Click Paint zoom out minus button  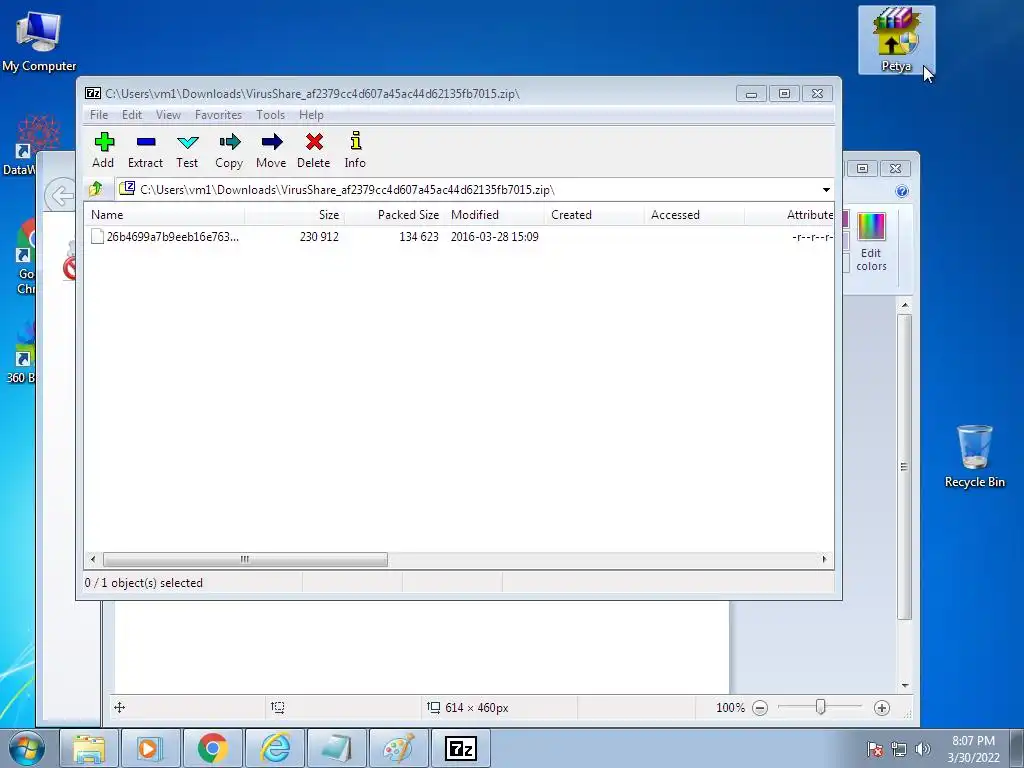(x=760, y=708)
